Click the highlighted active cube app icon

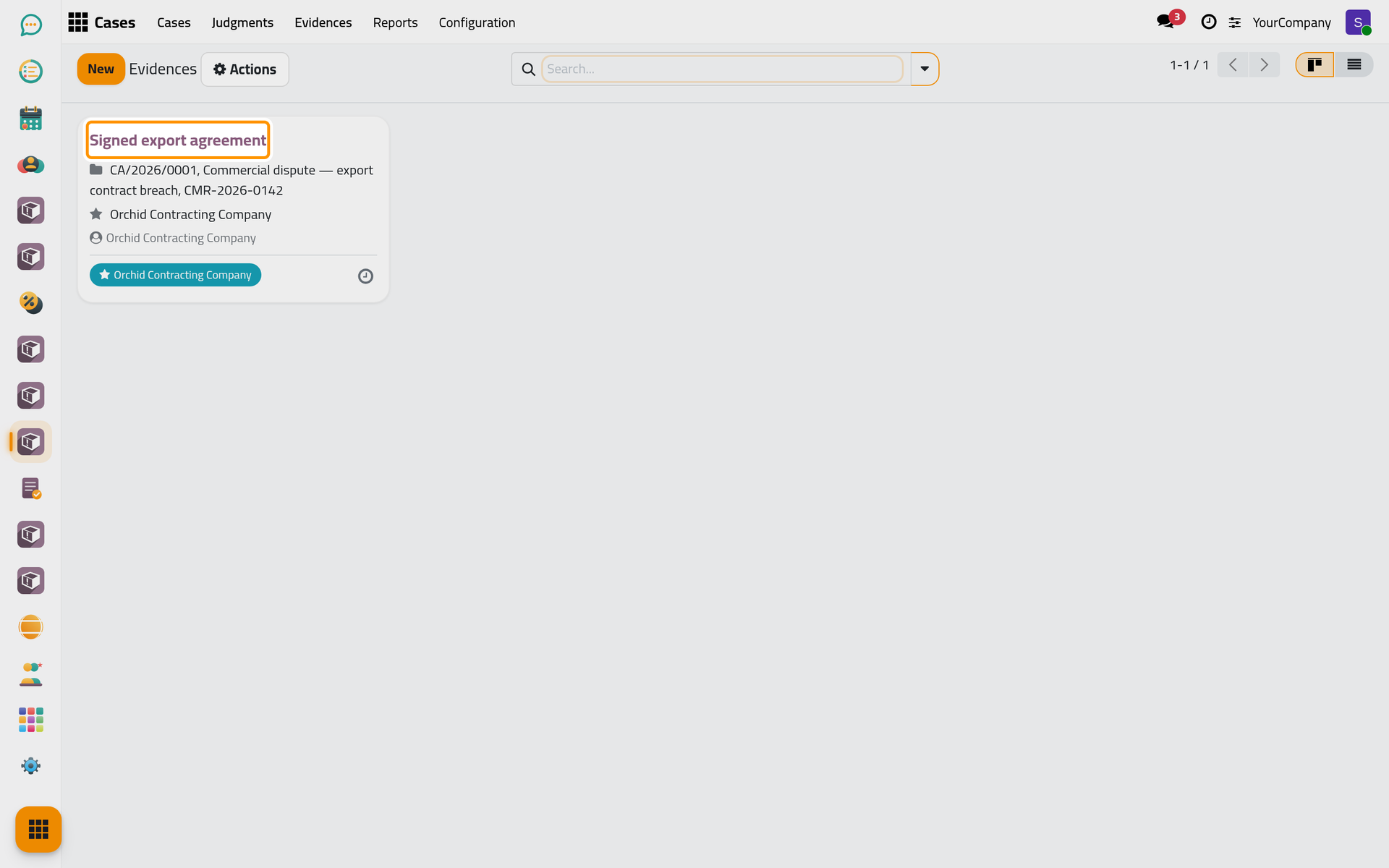(x=30, y=442)
